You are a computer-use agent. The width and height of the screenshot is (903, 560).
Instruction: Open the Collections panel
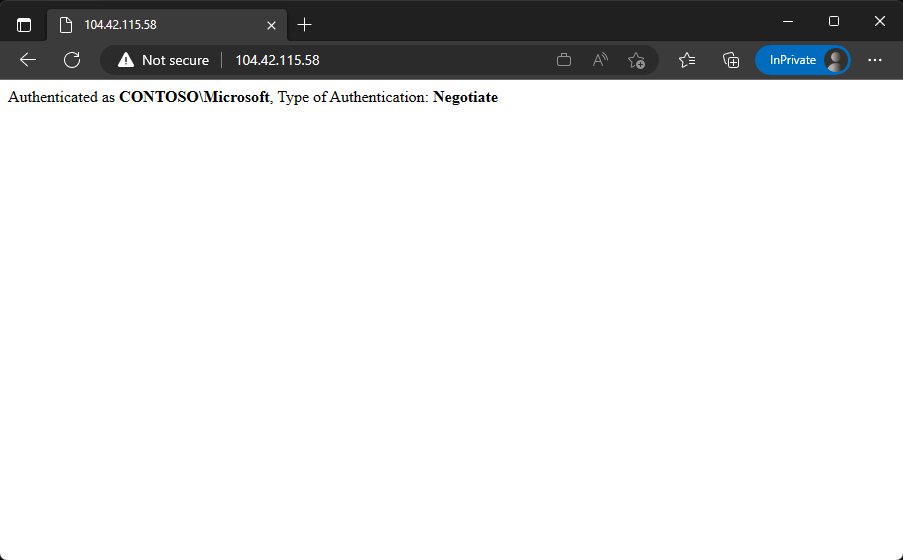click(731, 60)
